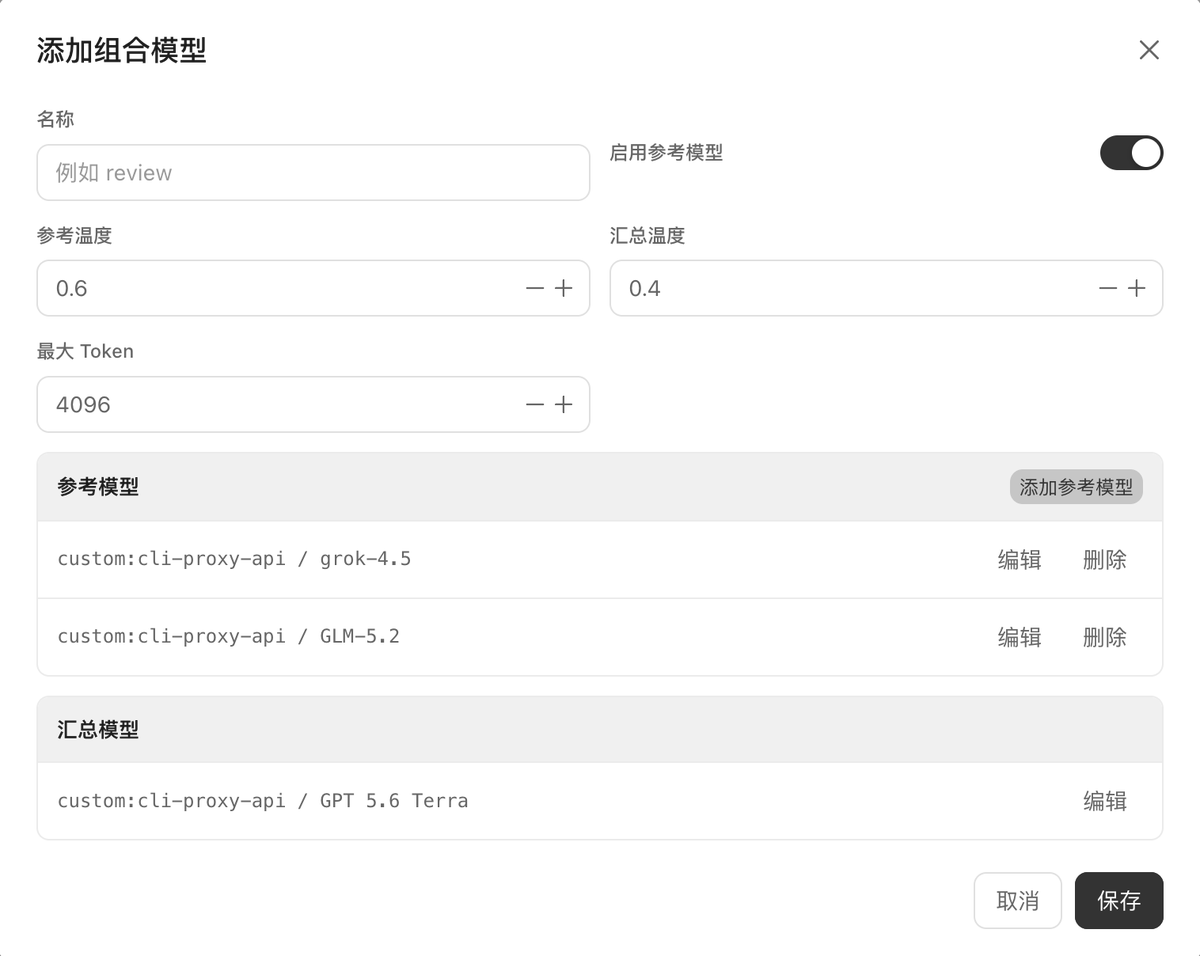
Task: Edit the grok-4.5 reference model
Action: (1019, 560)
